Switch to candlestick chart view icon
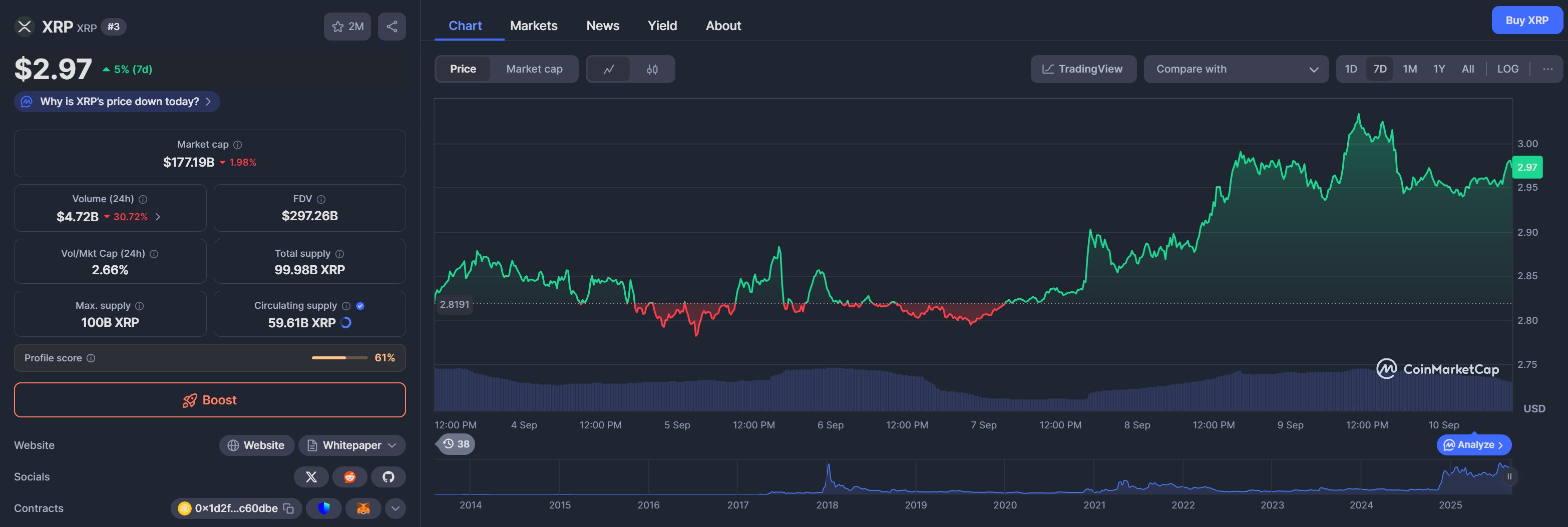This screenshot has width=1568, height=527. coord(652,70)
